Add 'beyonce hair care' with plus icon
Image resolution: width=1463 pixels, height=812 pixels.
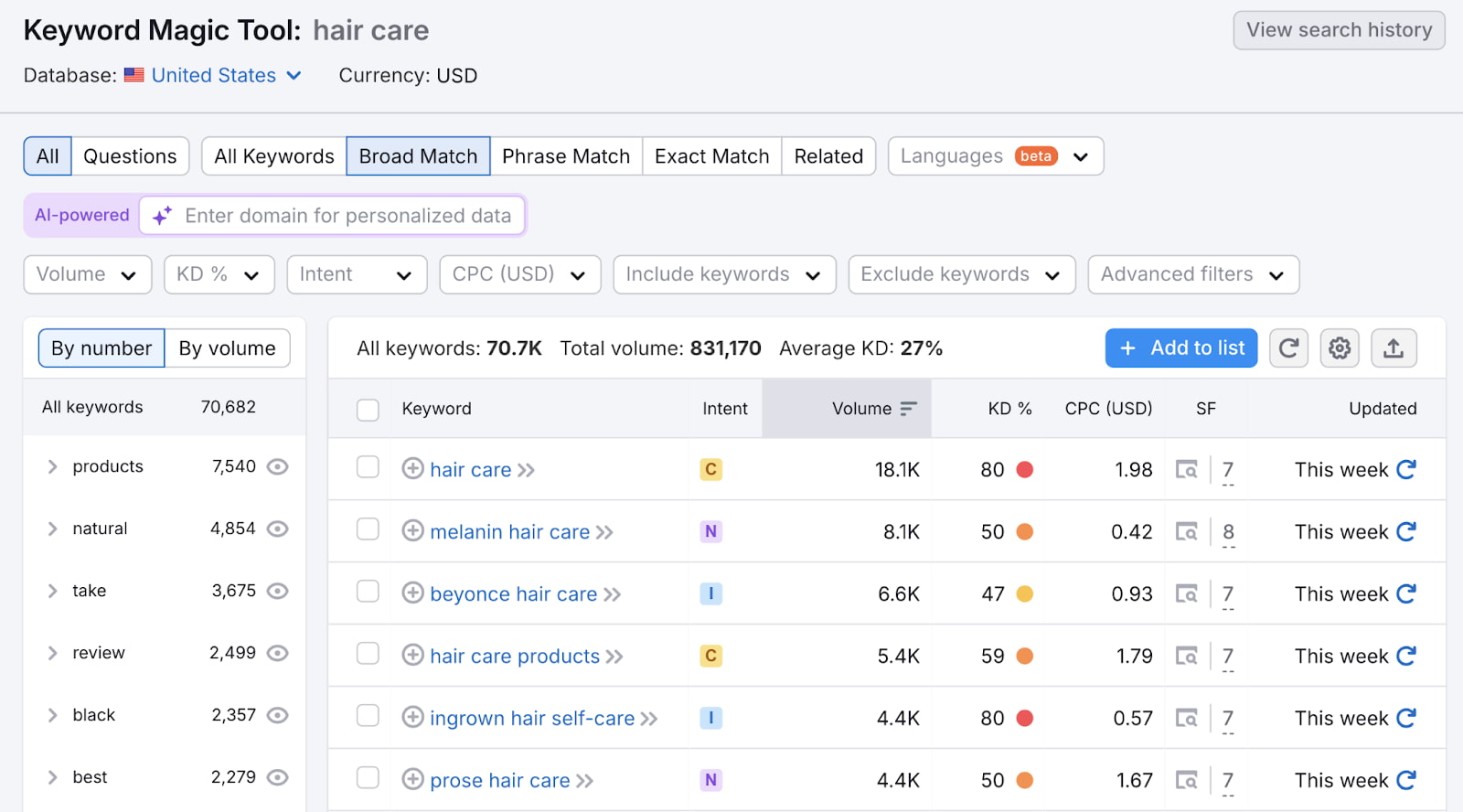tap(413, 593)
